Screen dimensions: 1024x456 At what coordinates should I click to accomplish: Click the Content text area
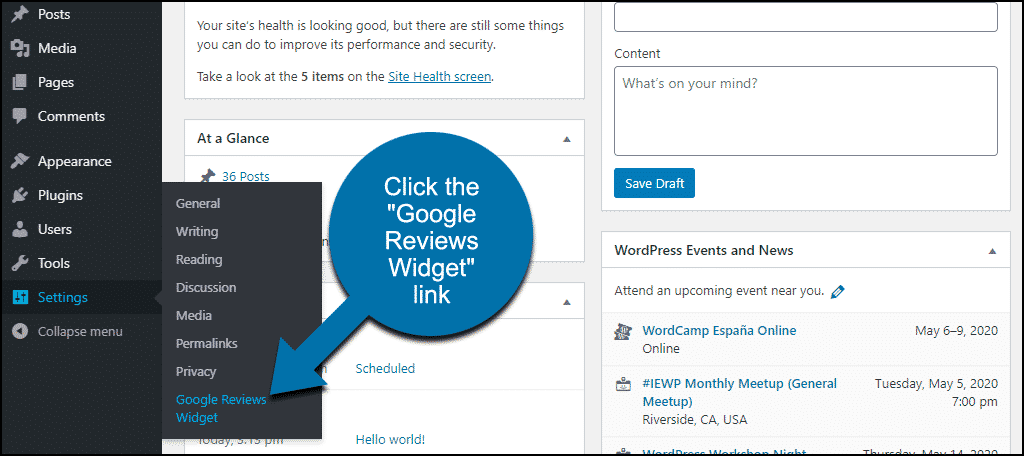806,111
